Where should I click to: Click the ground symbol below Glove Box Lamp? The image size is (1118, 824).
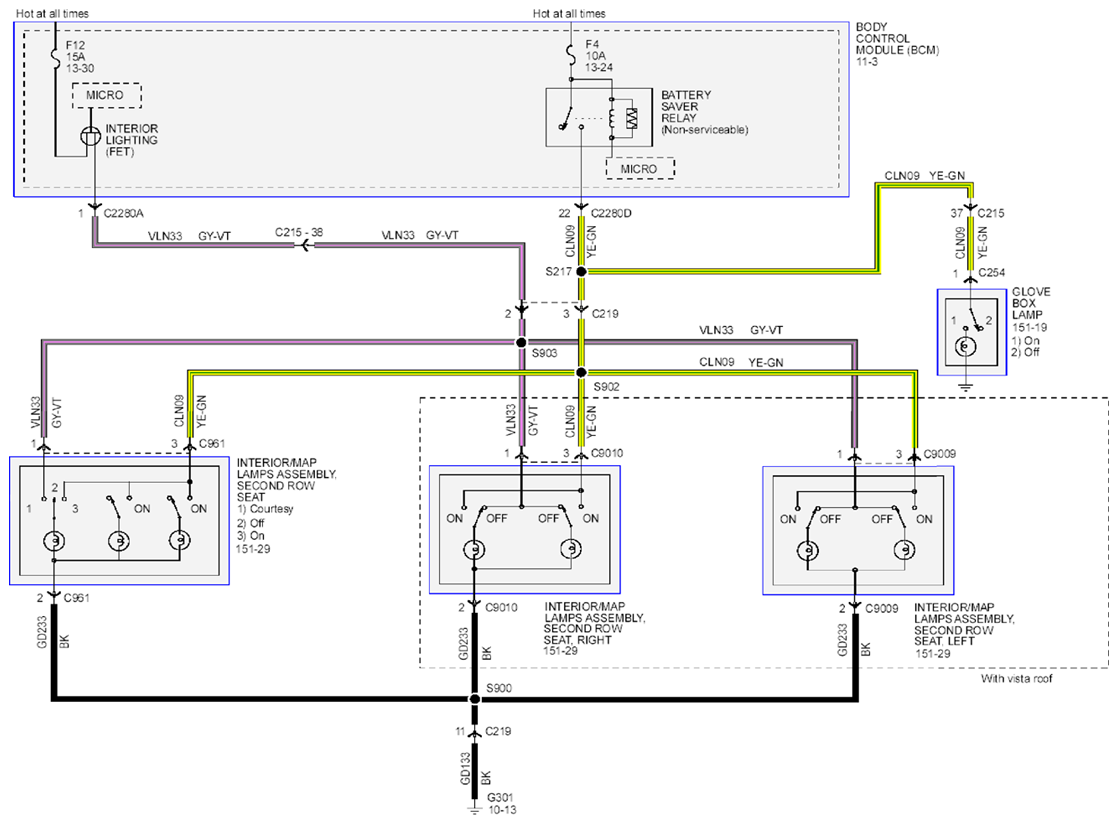pos(965,388)
